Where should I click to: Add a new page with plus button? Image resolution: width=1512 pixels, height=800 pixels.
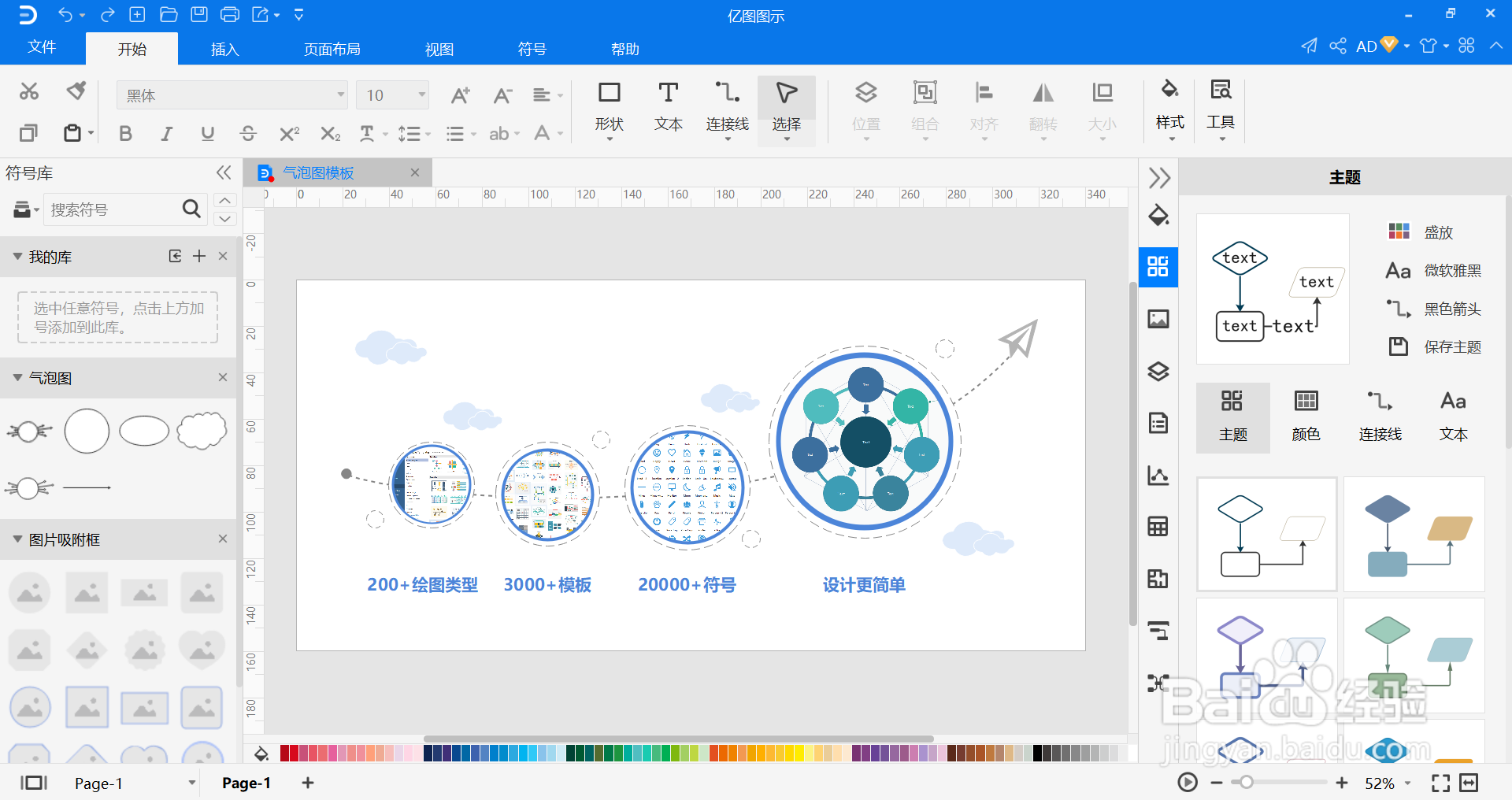308,783
